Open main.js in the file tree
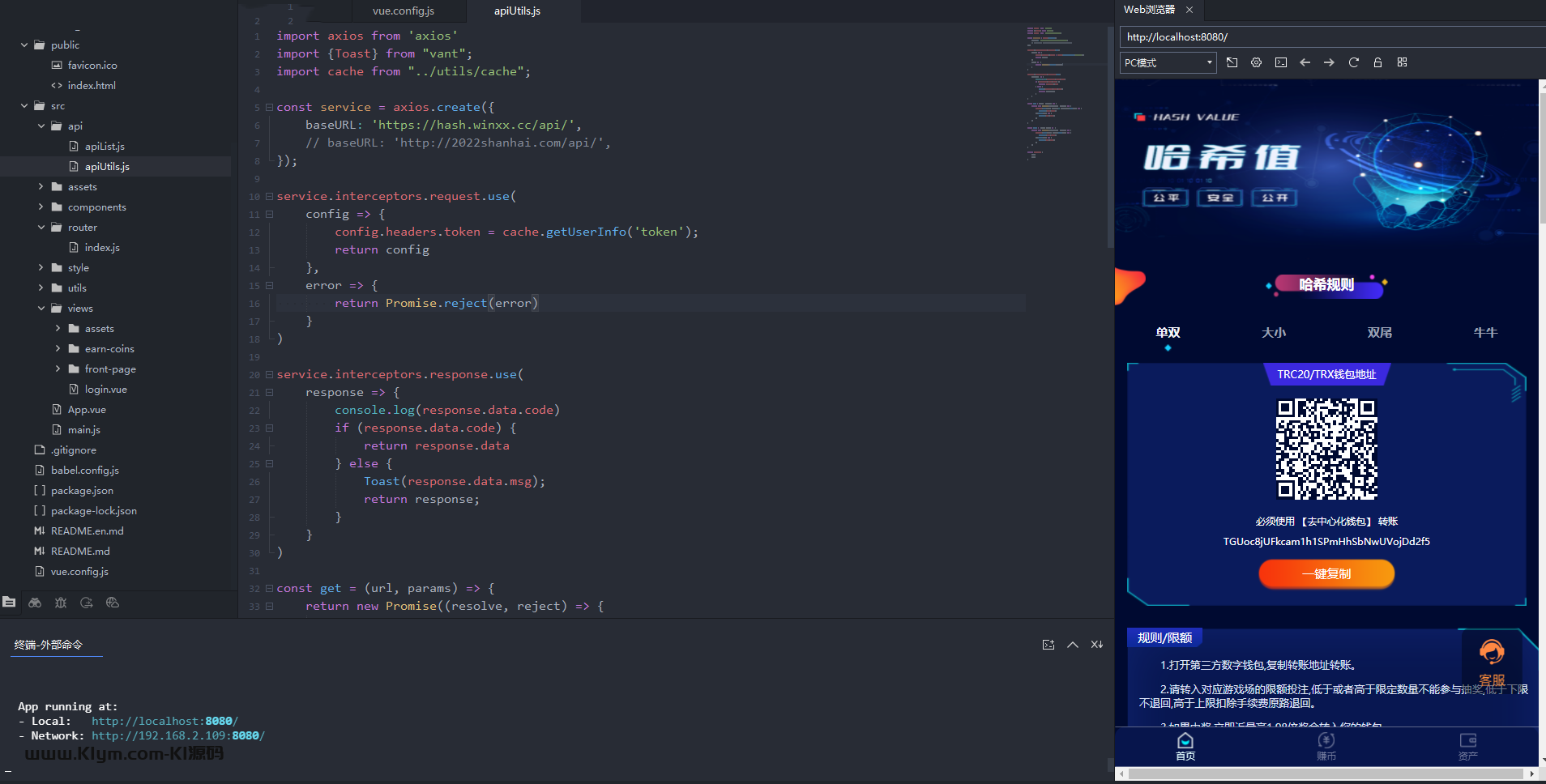The height and width of the screenshot is (784, 1546). tap(84, 430)
